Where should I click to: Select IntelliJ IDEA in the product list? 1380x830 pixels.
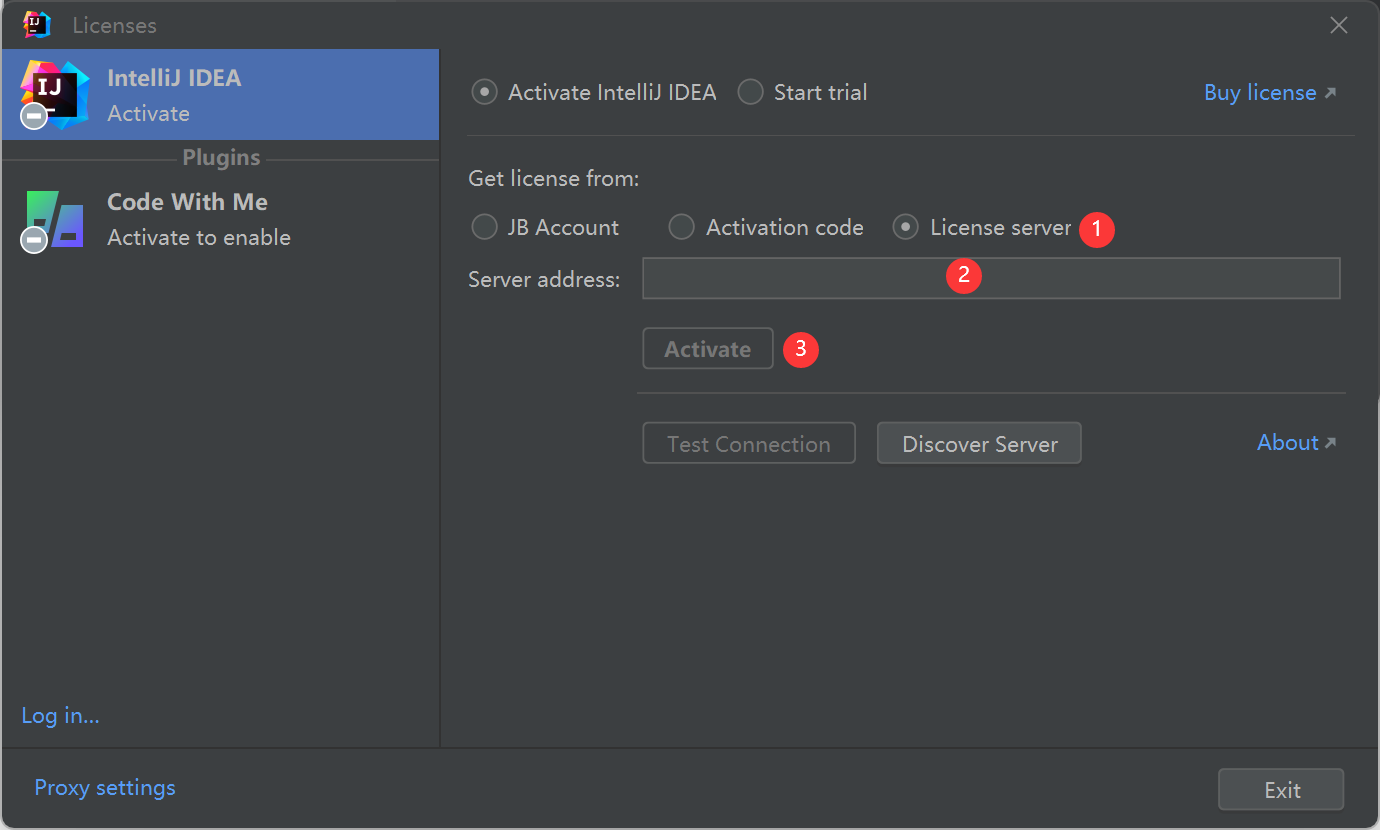click(x=220, y=95)
